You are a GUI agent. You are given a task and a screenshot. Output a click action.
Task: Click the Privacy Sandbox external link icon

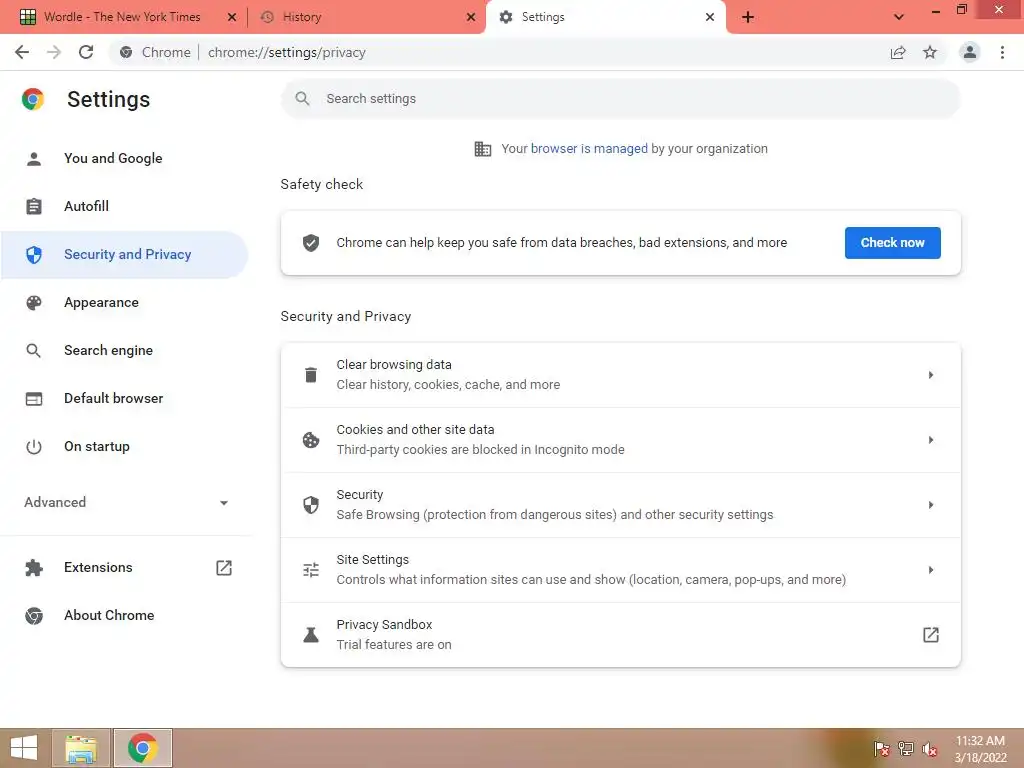point(931,635)
